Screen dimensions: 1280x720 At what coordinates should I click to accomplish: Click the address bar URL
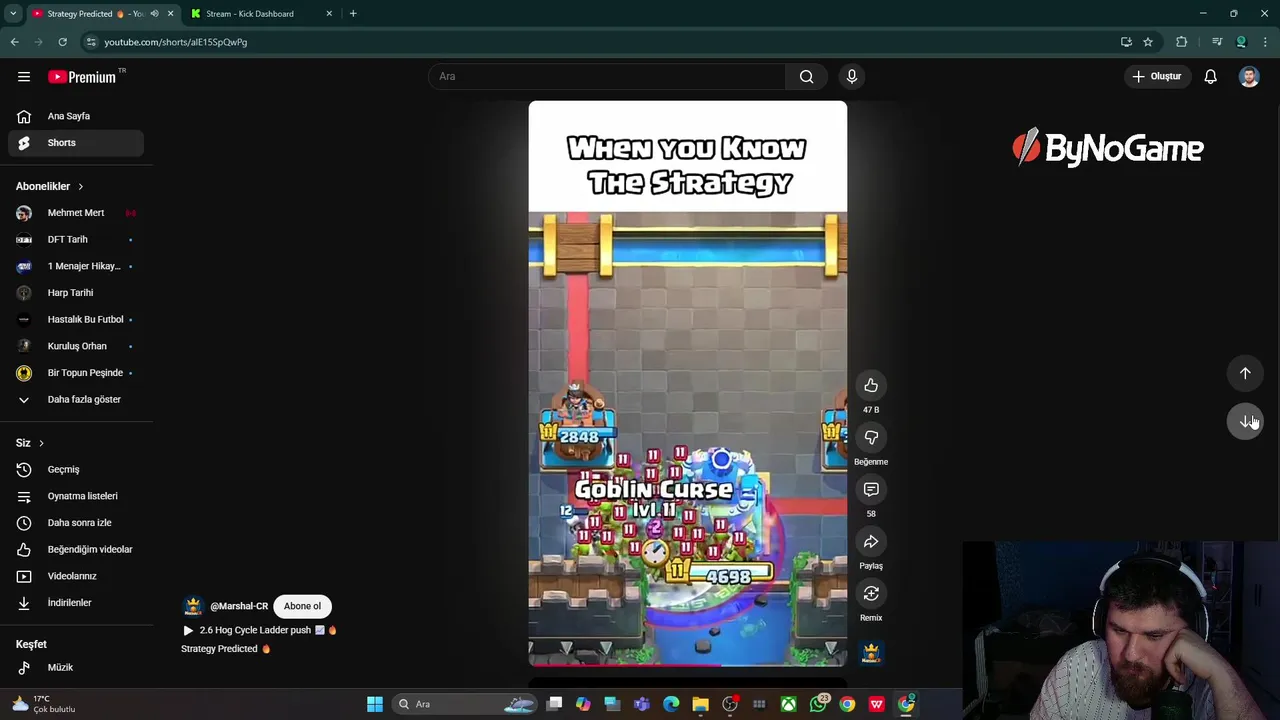175,42
